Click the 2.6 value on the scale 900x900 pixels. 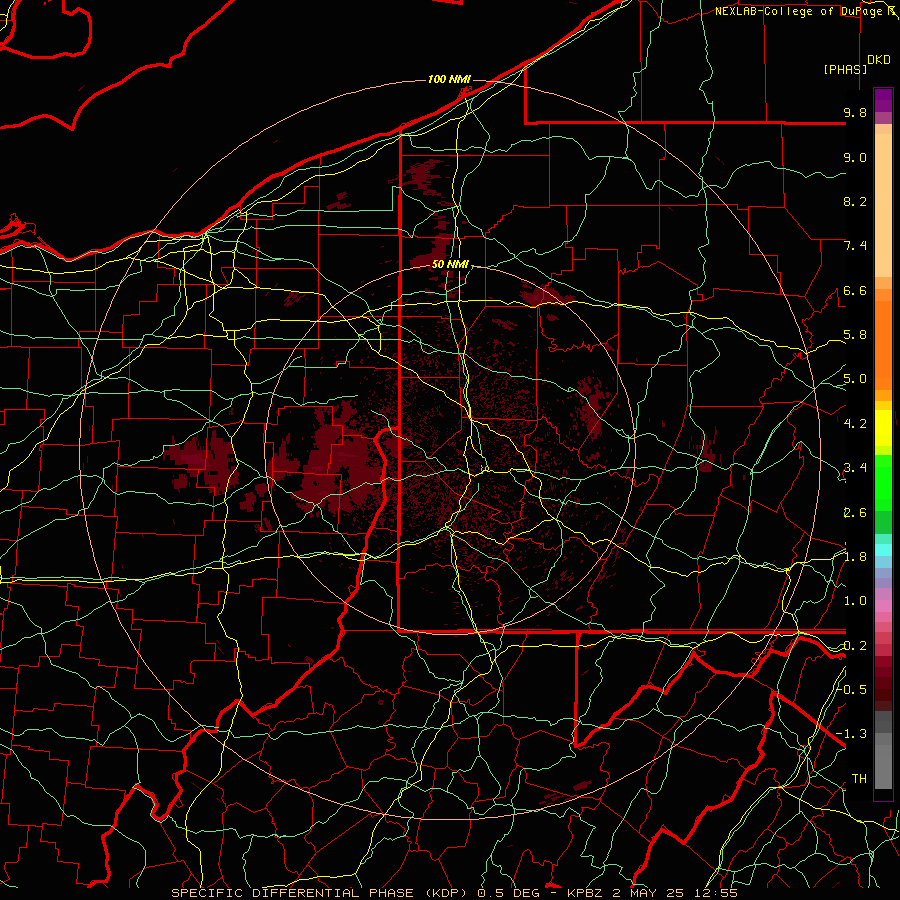point(855,513)
